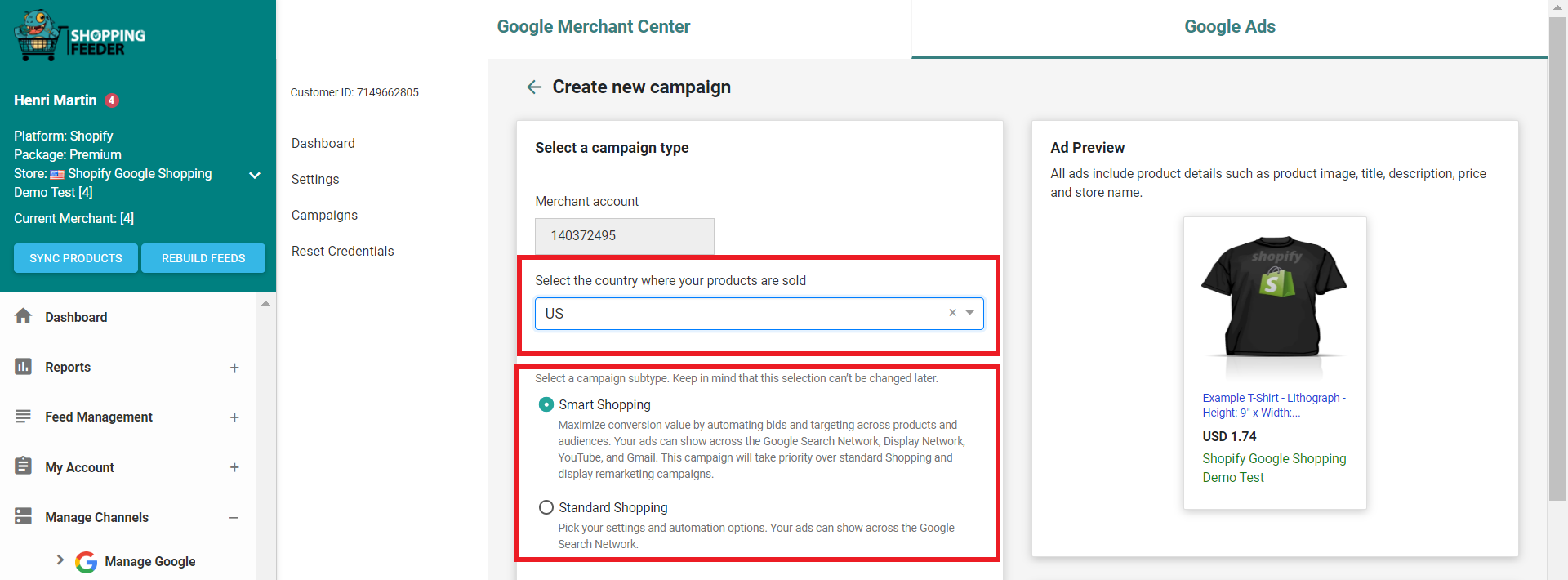Viewport: 1568px width, 580px height.
Task: Click the Feed Management sidebar label
Action: [x=99, y=417]
